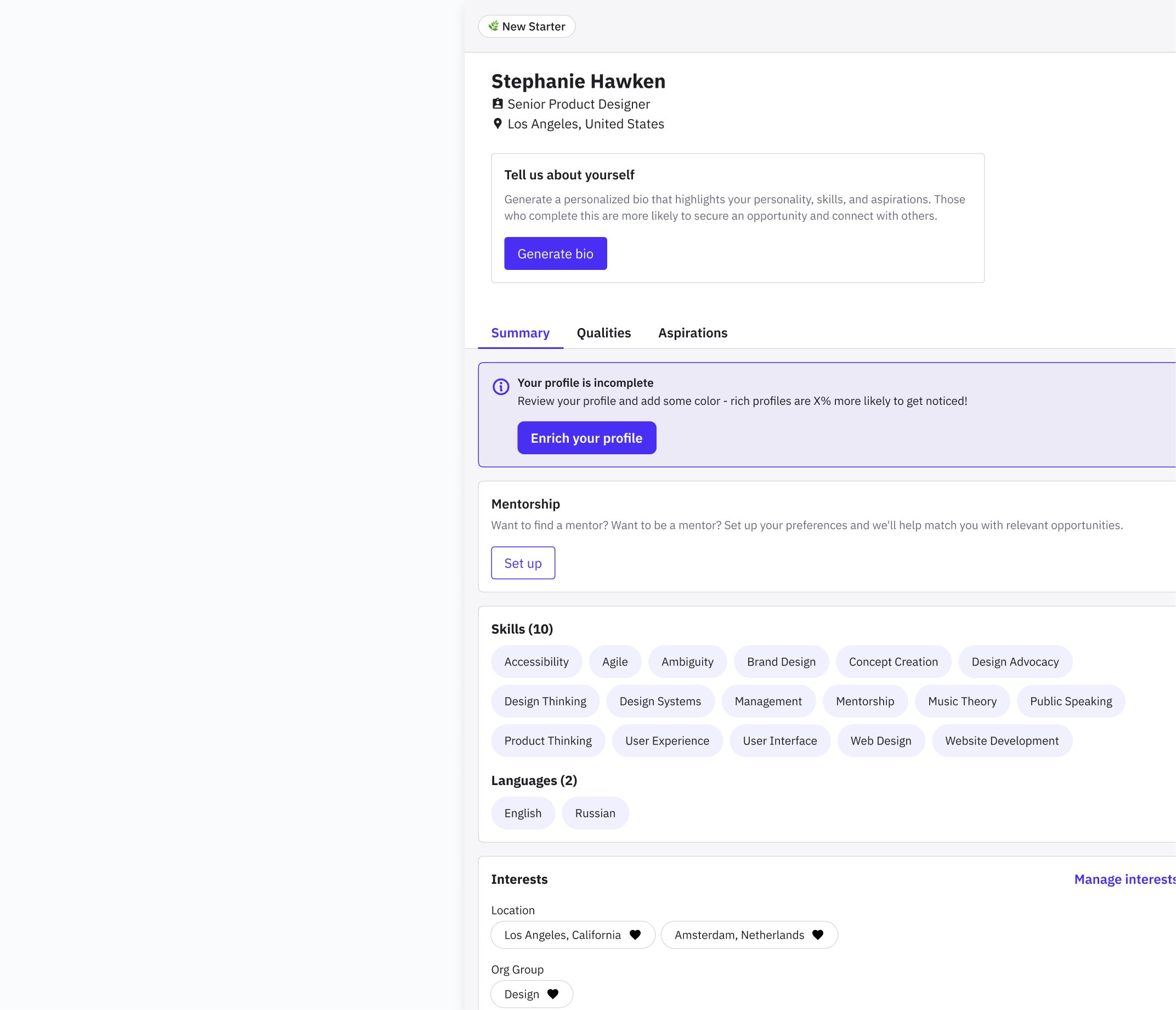Click the Russian language chip

tap(595, 814)
